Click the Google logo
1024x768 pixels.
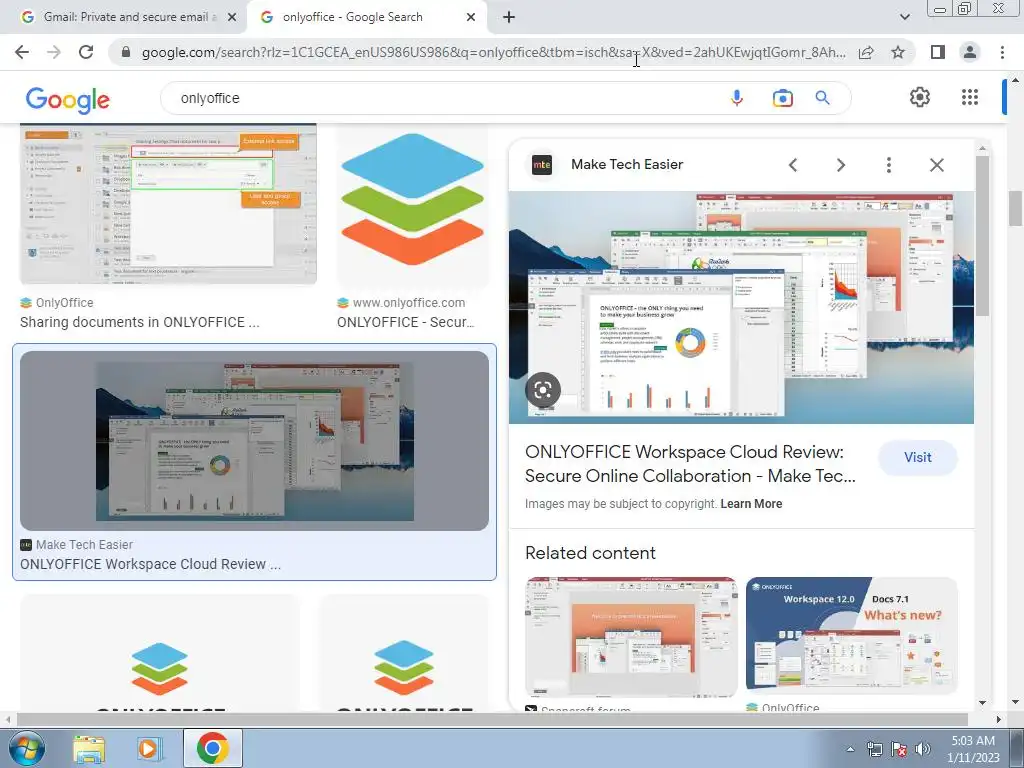click(x=68, y=100)
